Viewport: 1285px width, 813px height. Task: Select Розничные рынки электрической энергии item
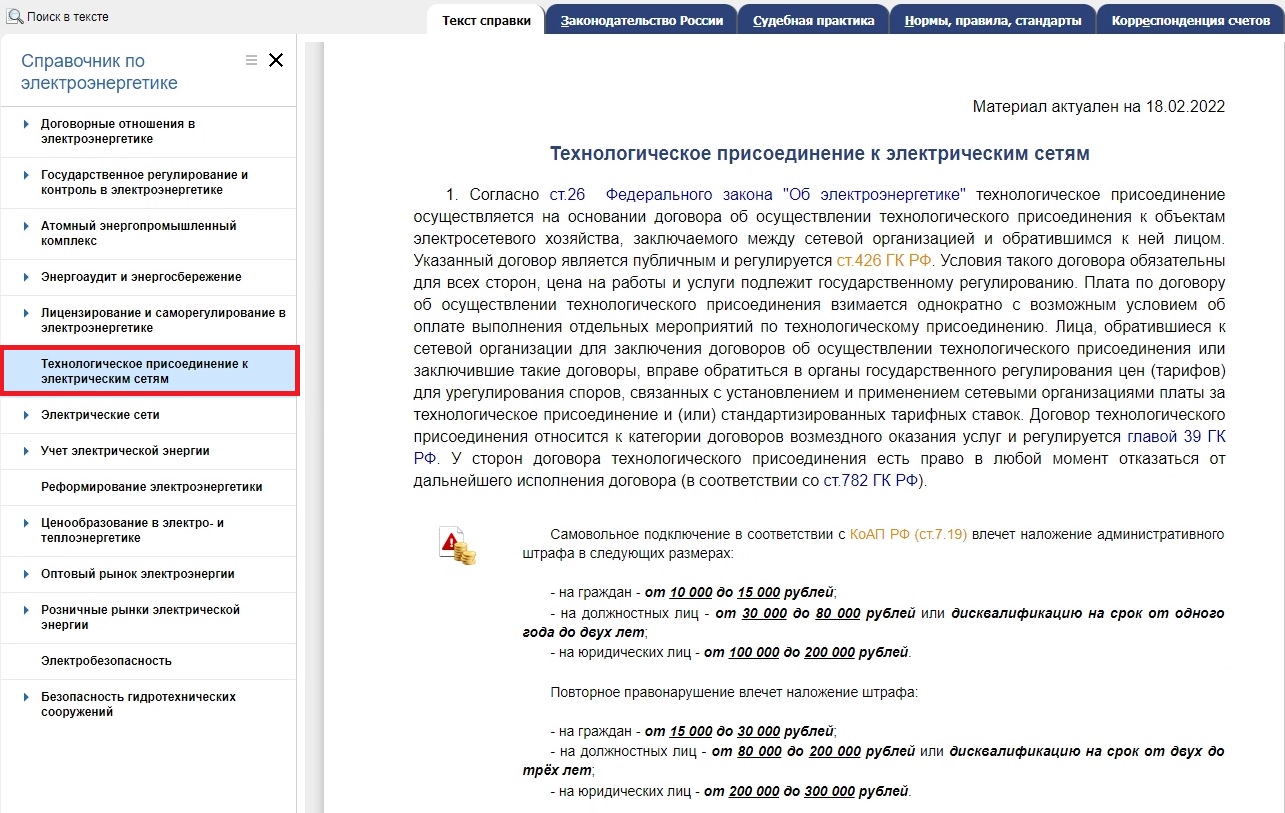(x=148, y=618)
